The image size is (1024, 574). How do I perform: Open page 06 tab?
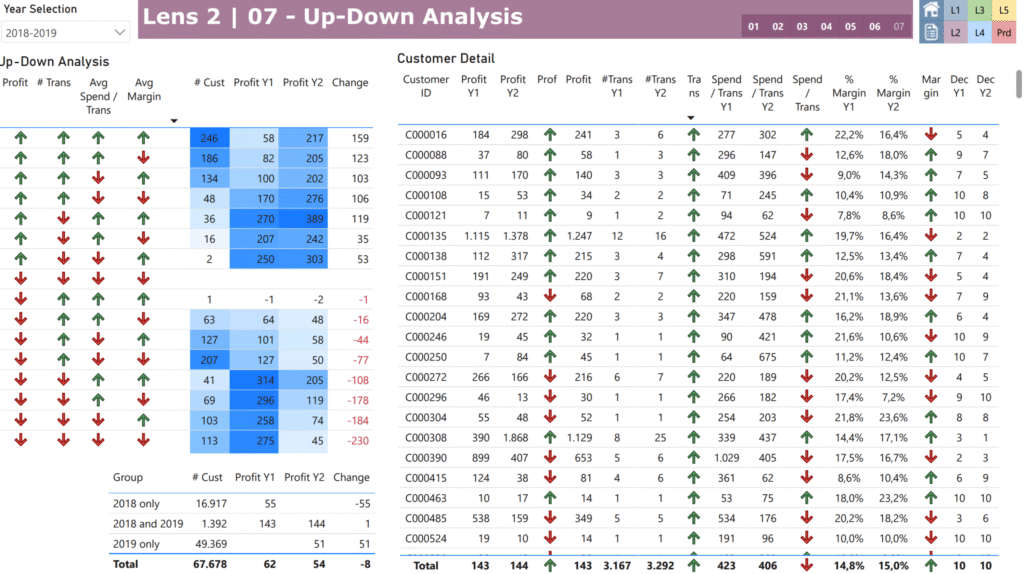tap(874, 27)
